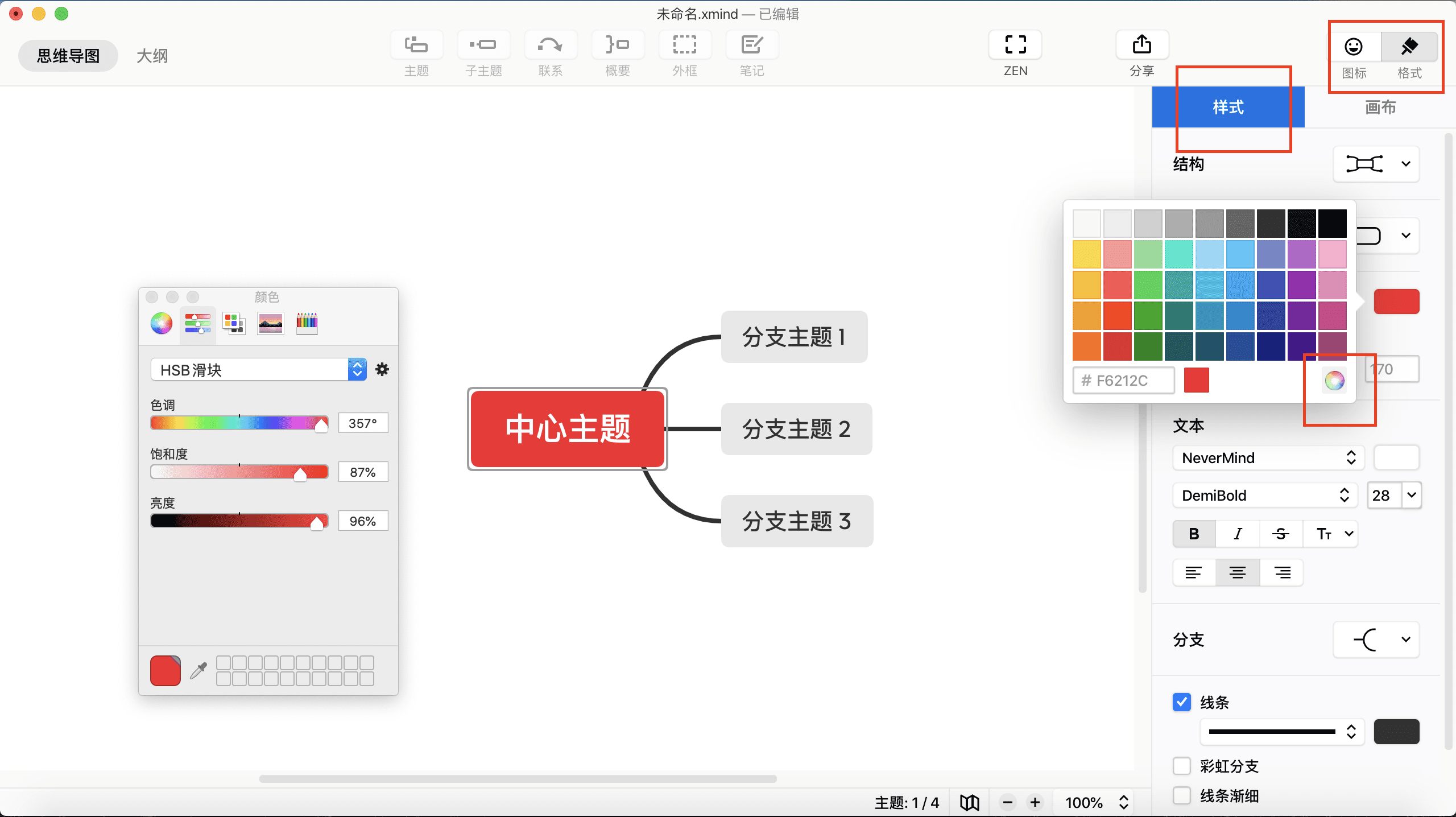Toggle the strikethrough text icon
The image size is (1456, 817).
(1281, 534)
